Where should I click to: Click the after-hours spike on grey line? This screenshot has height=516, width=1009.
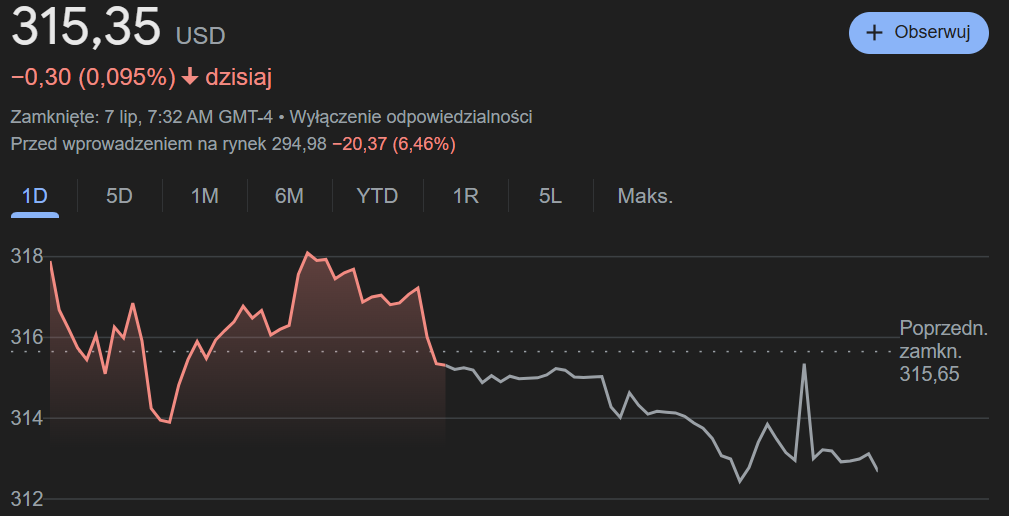804,364
